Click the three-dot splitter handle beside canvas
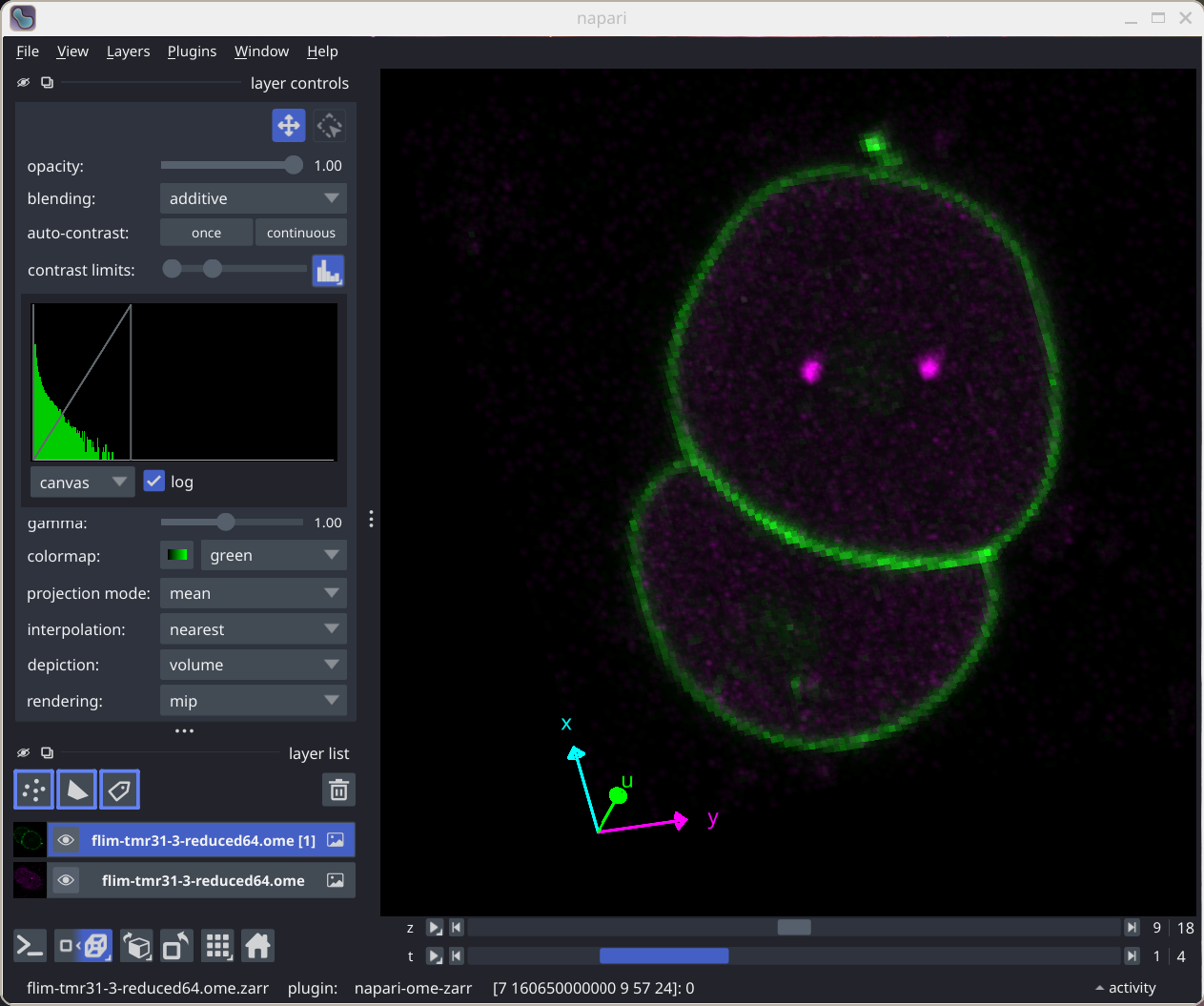The width and height of the screenshot is (1204, 1006). [x=371, y=519]
